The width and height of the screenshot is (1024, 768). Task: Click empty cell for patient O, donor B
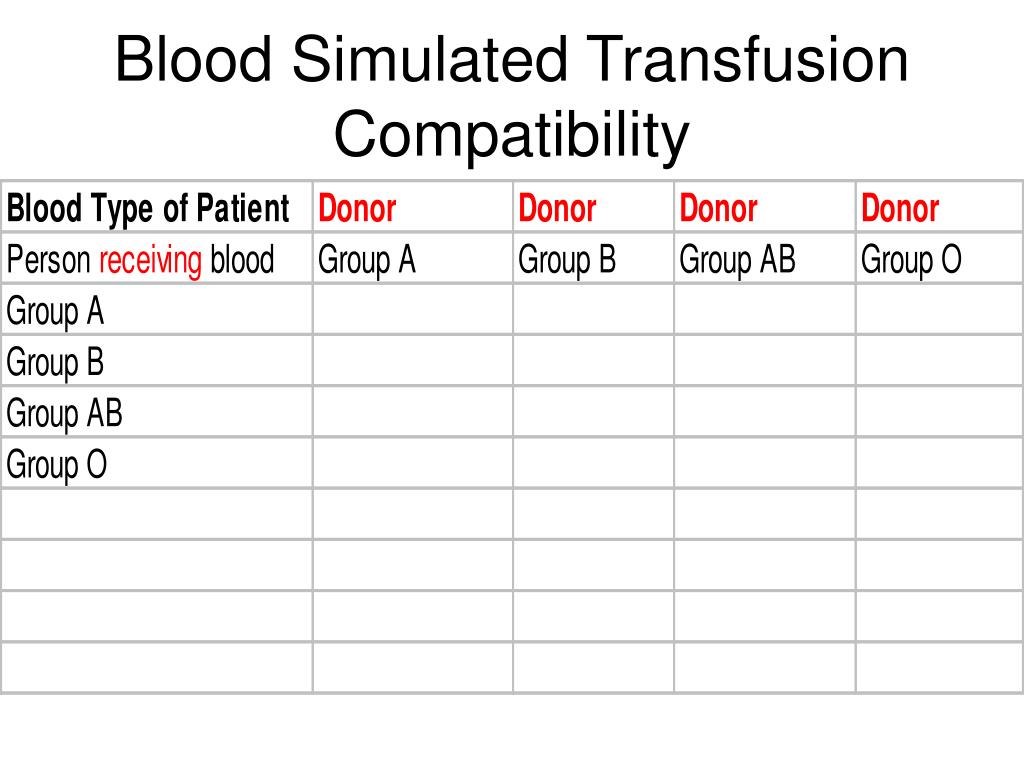click(593, 463)
